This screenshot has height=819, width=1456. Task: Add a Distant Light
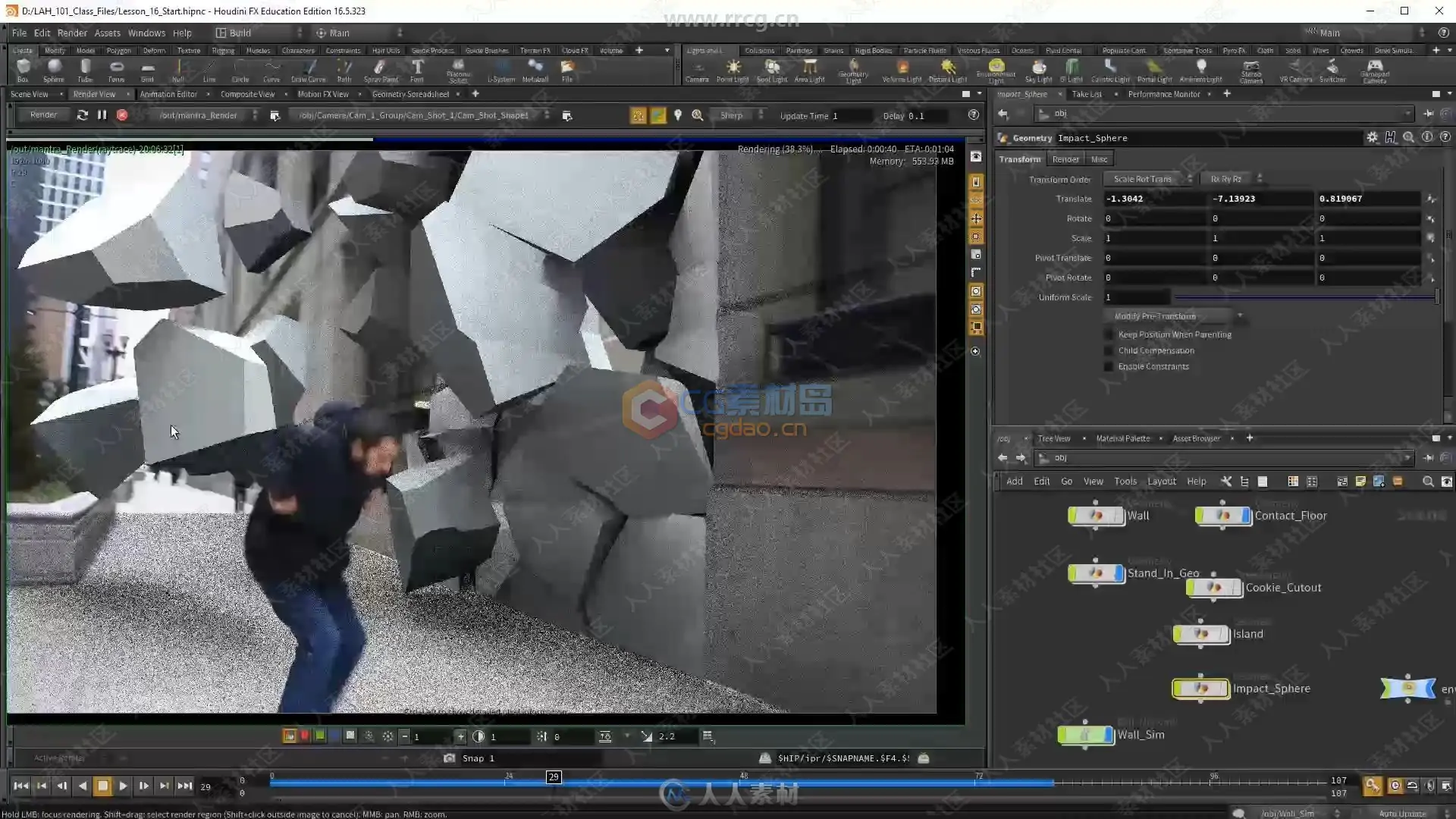click(x=948, y=71)
